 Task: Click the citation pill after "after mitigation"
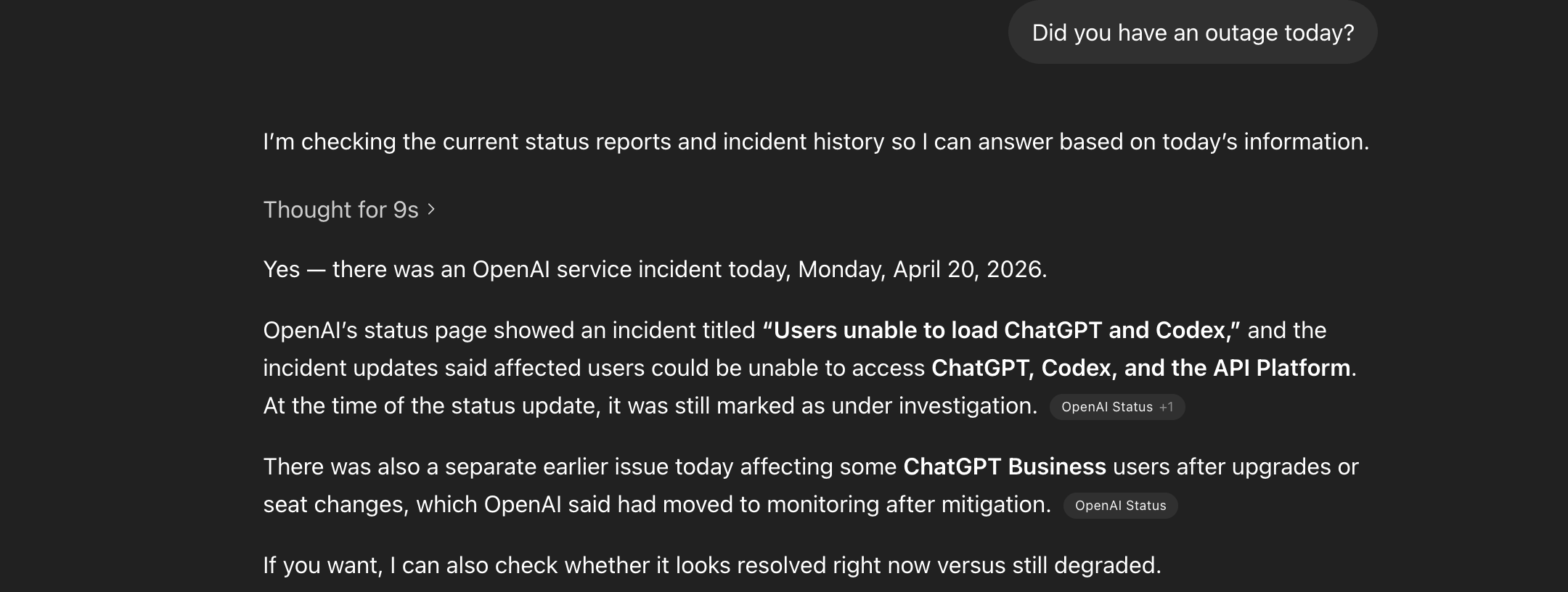(1119, 506)
